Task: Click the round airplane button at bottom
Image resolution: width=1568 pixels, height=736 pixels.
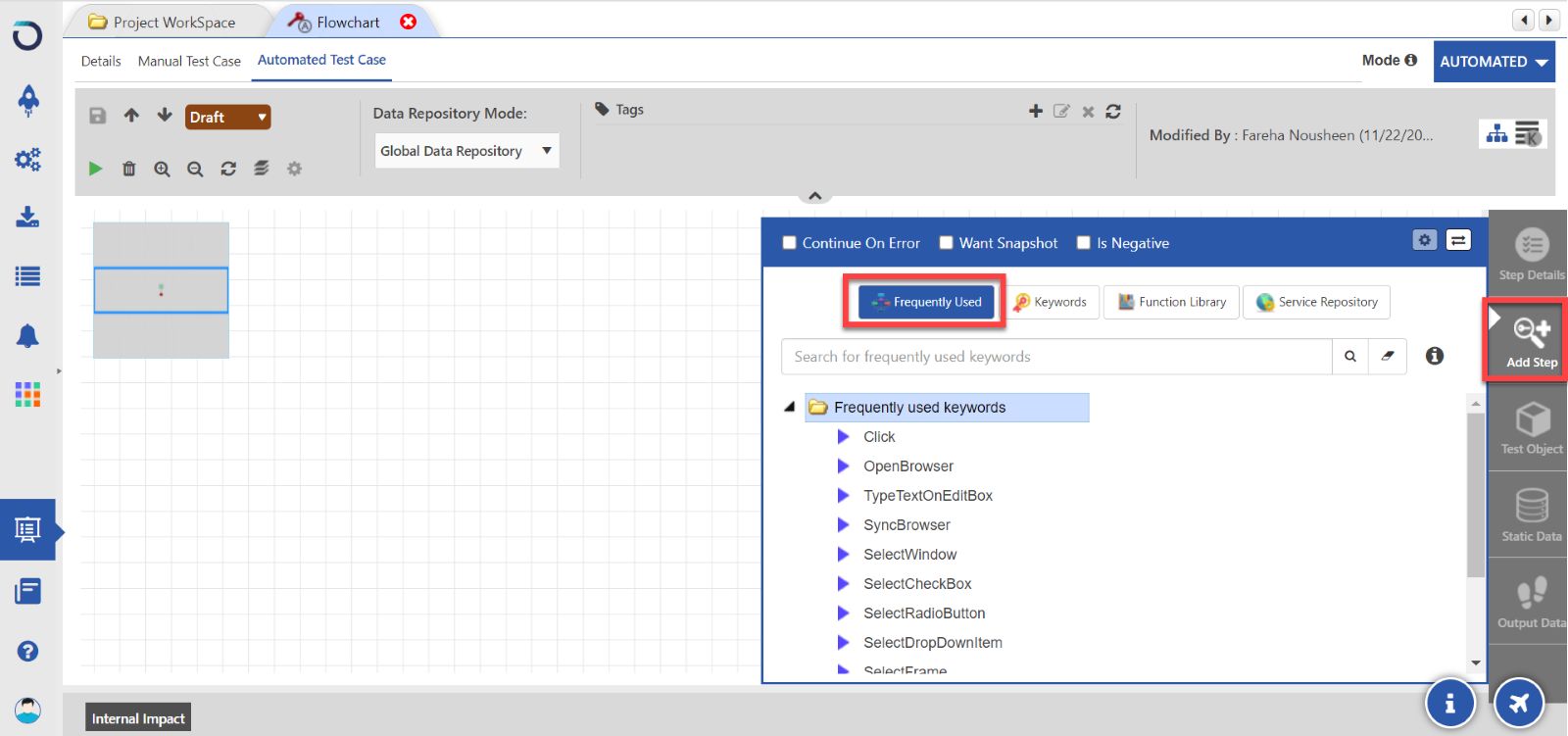Action: (1518, 703)
